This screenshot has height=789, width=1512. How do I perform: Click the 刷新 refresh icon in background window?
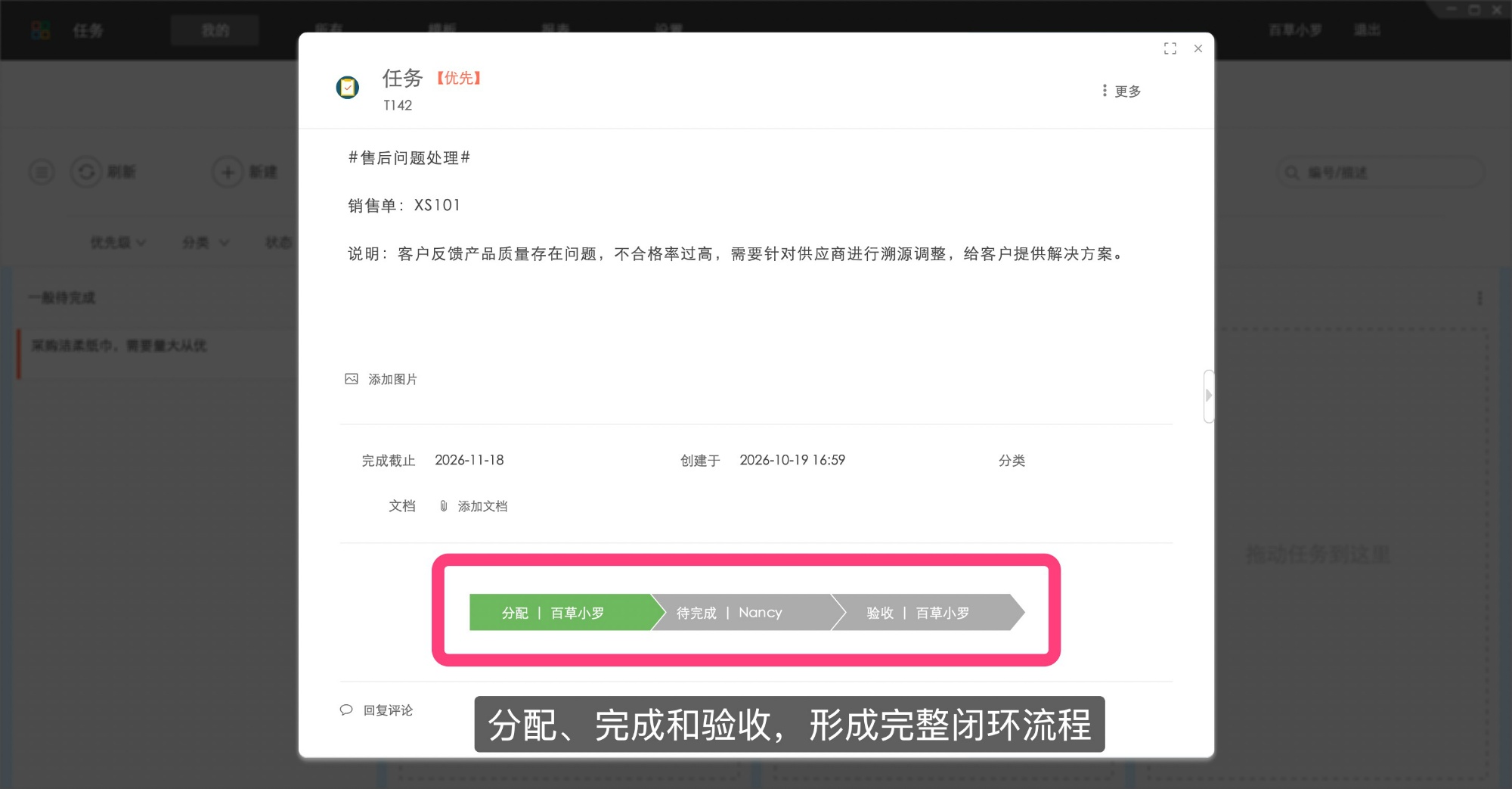[87, 172]
